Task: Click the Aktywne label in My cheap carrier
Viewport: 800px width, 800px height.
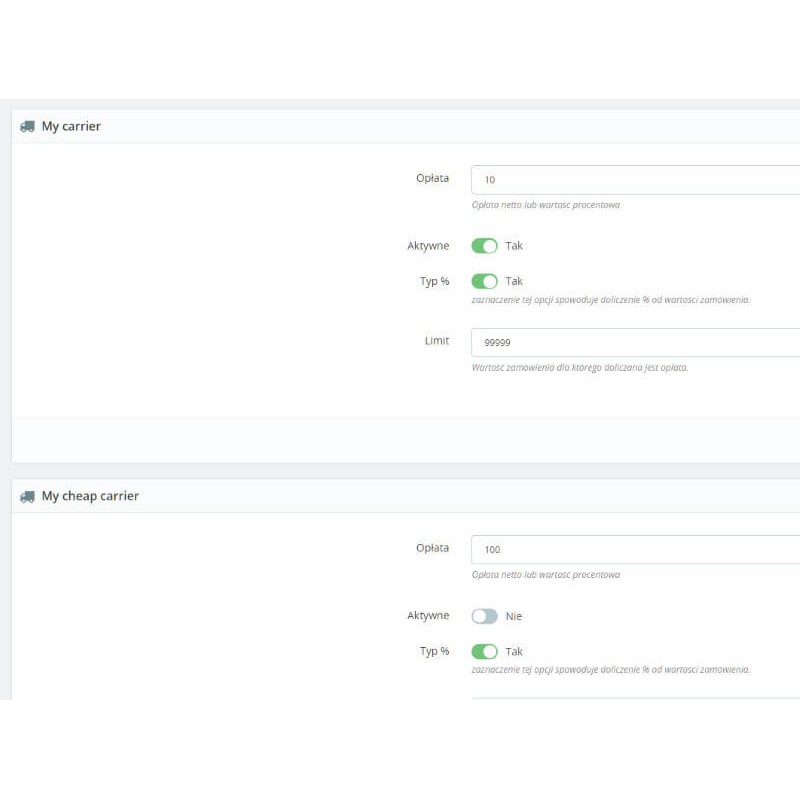Action: [x=428, y=615]
